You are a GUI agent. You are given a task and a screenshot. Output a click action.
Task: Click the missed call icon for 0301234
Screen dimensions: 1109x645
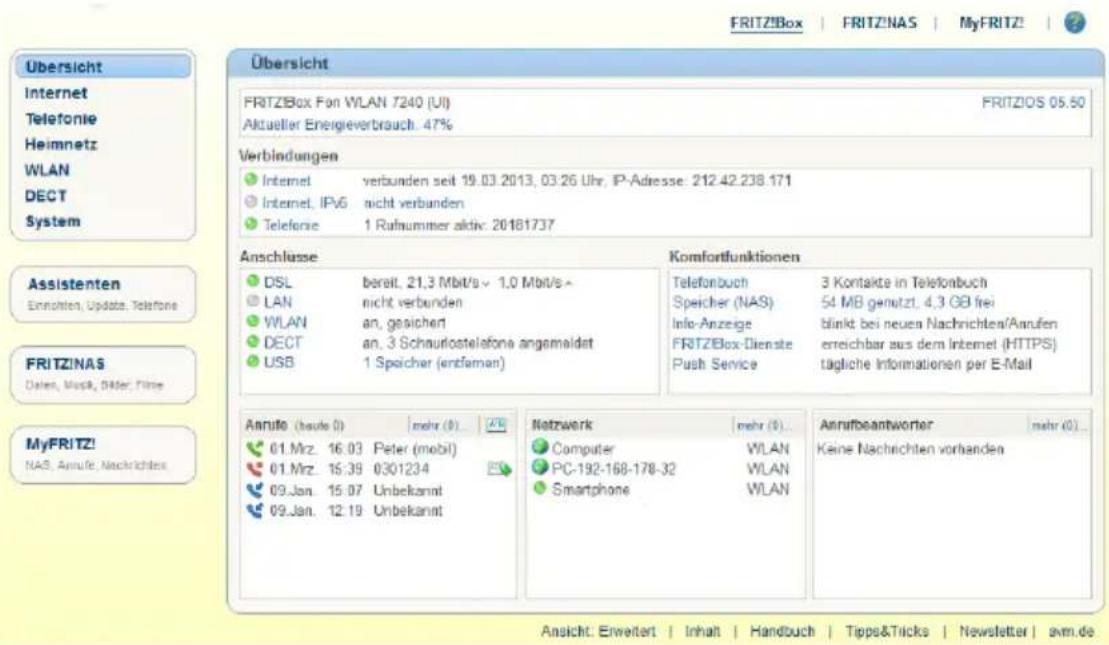click(255, 469)
